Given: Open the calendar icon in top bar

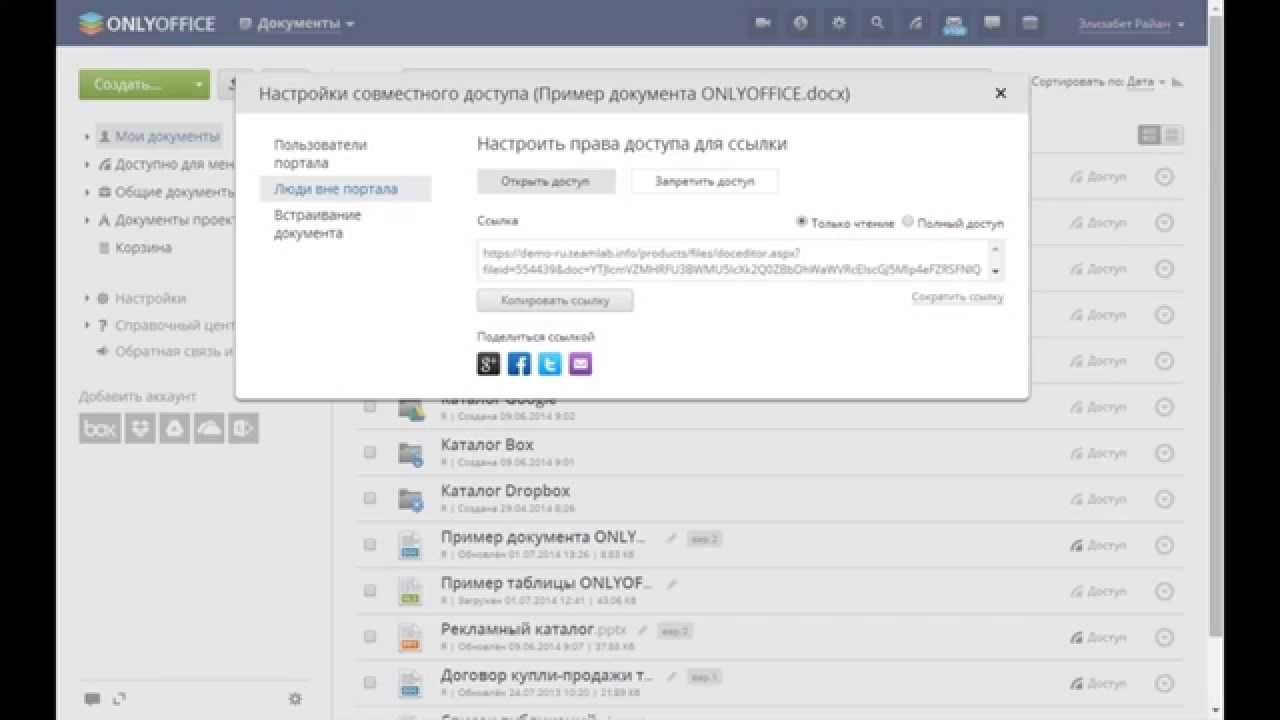Looking at the screenshot, I should click(x=1030, y=23).
